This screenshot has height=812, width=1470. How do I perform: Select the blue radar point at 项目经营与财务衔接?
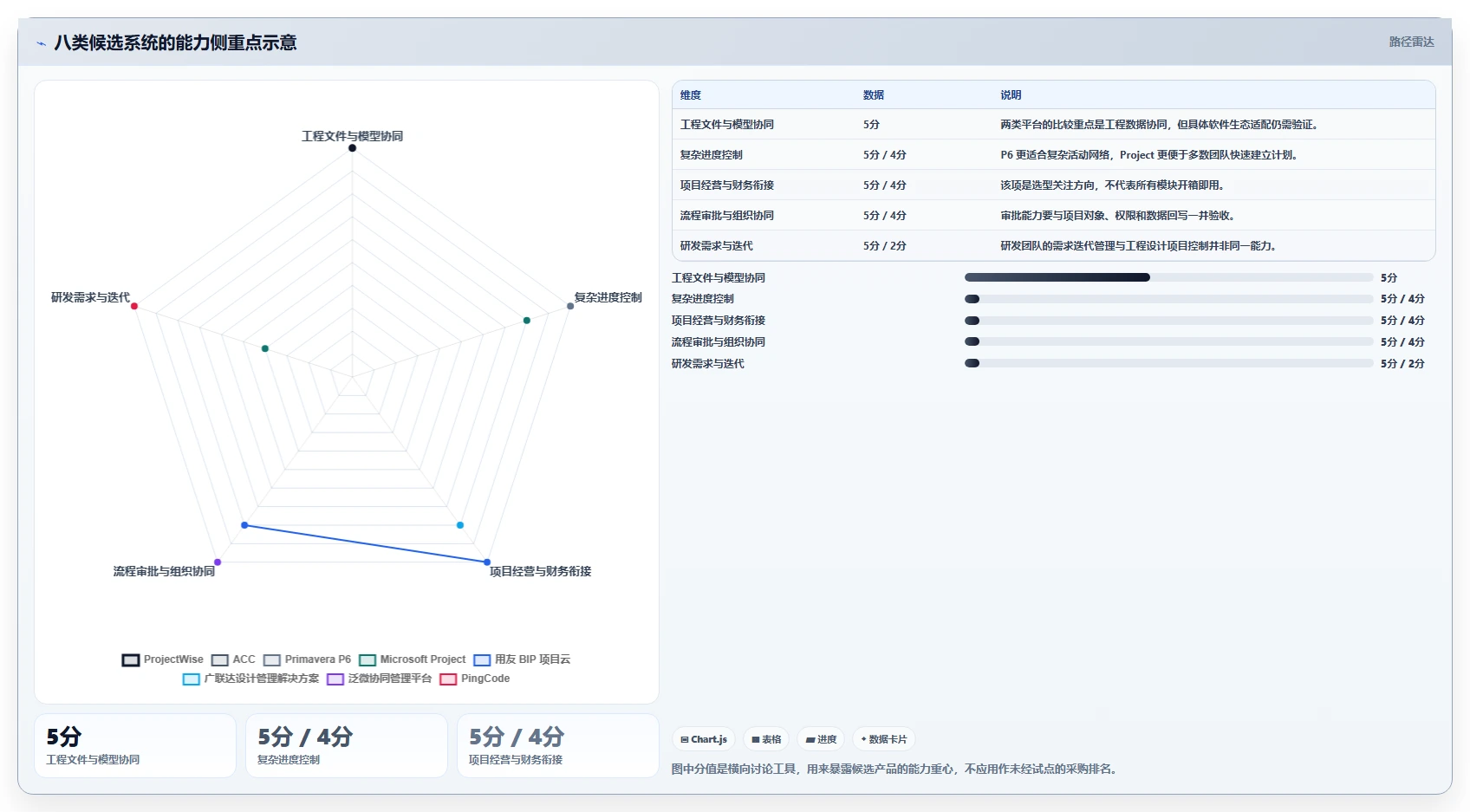tap(487, 562)
